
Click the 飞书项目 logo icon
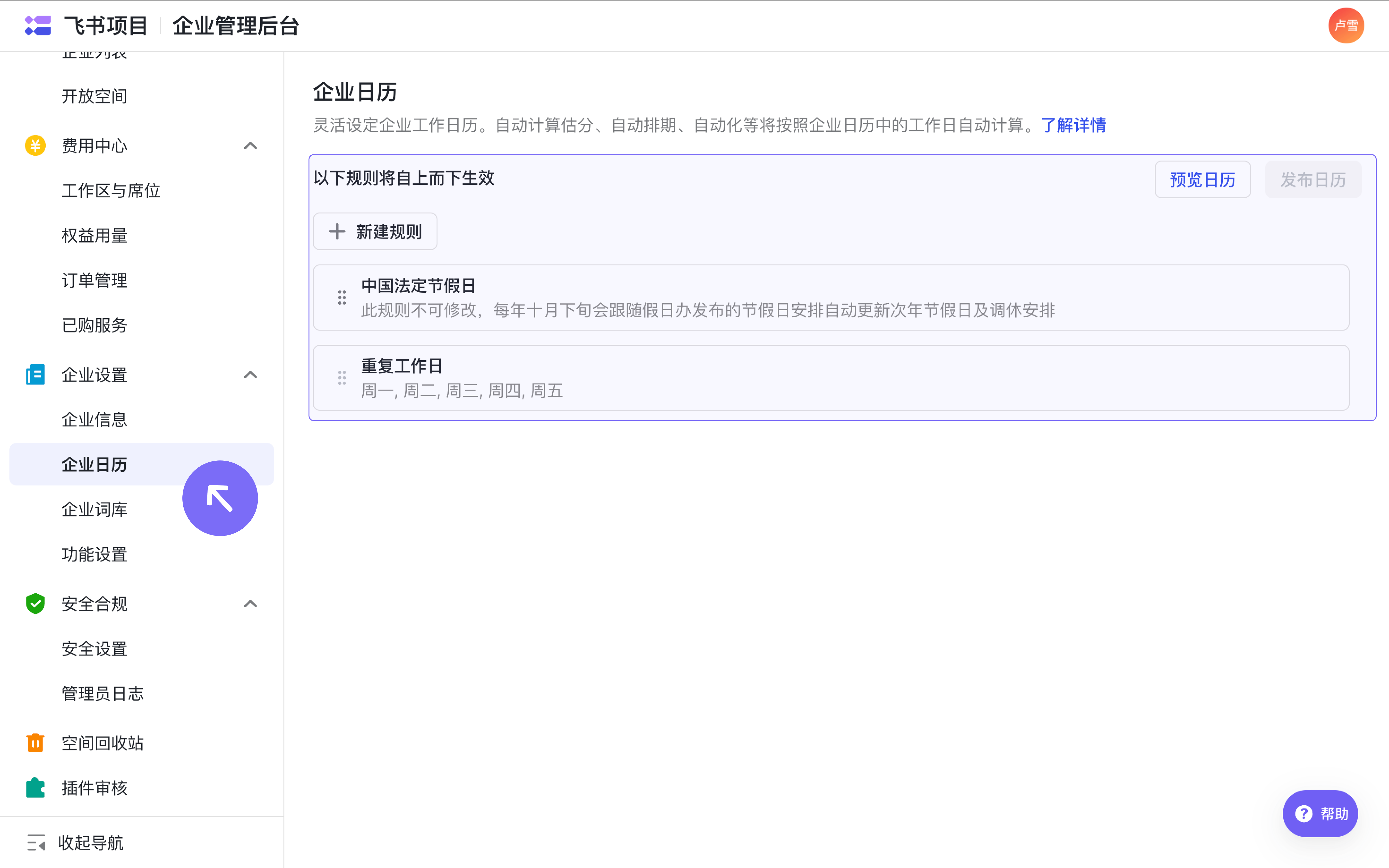pos(38,25)
